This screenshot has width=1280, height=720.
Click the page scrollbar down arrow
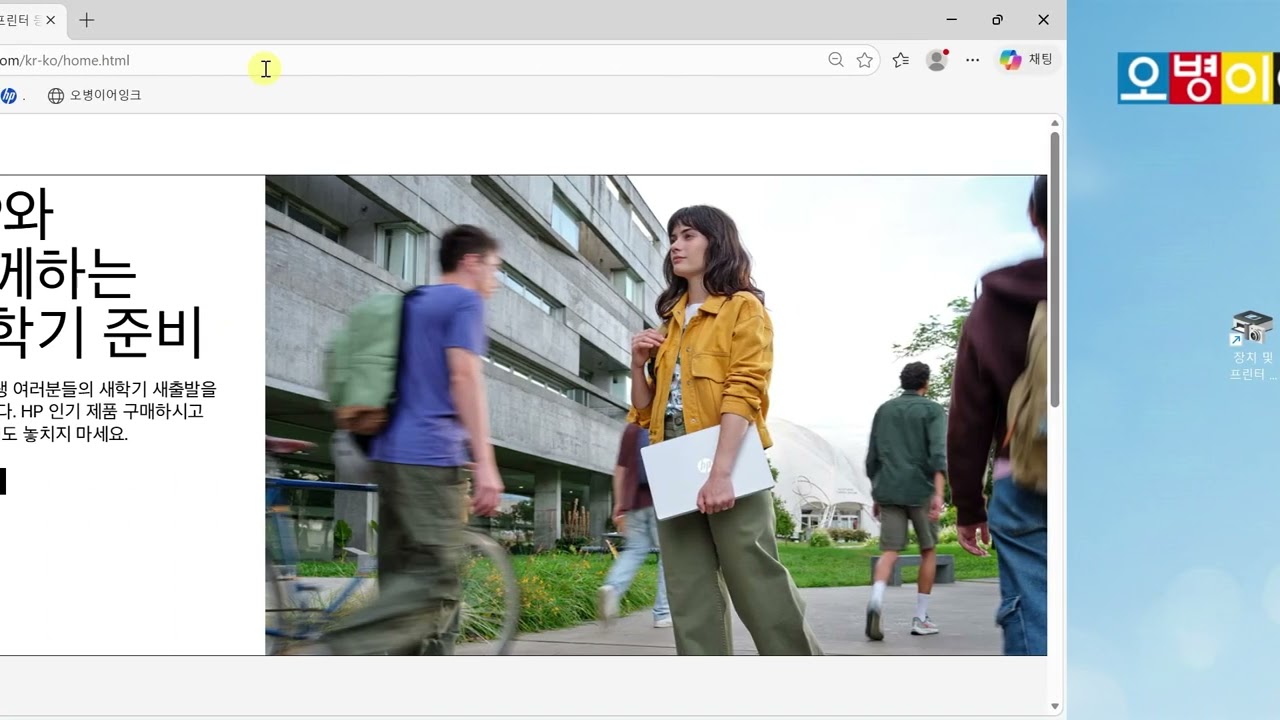click(1054, 707)
